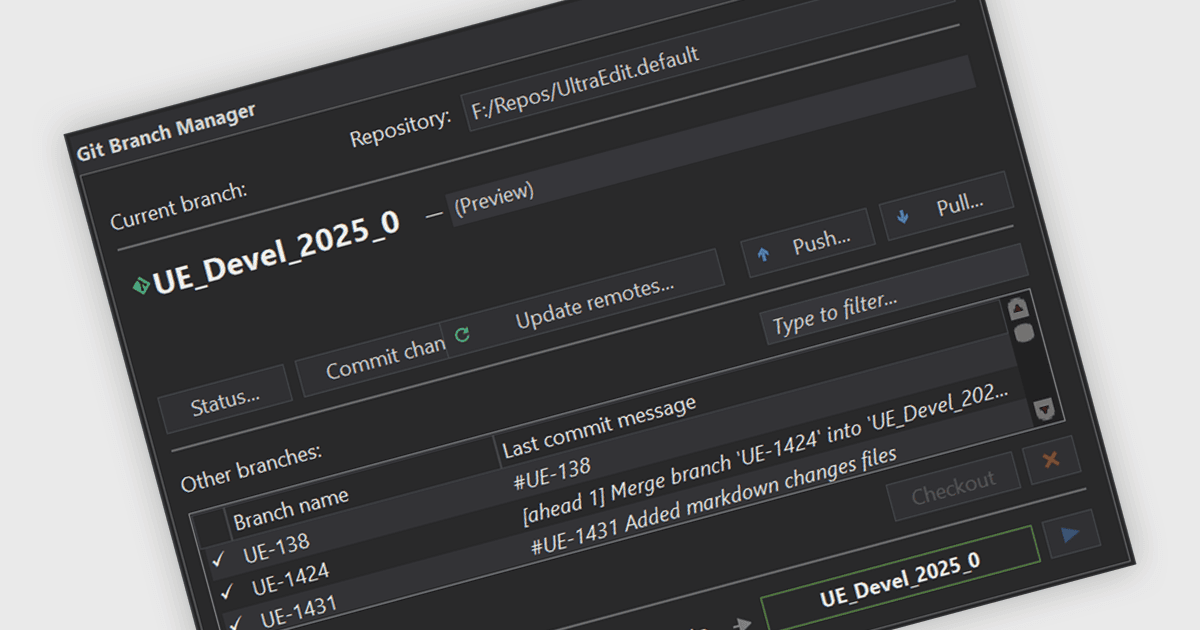1200x630 pixels.
Task: Click the current branch name UE_Devel_2025_0
Action: [276, 253]
